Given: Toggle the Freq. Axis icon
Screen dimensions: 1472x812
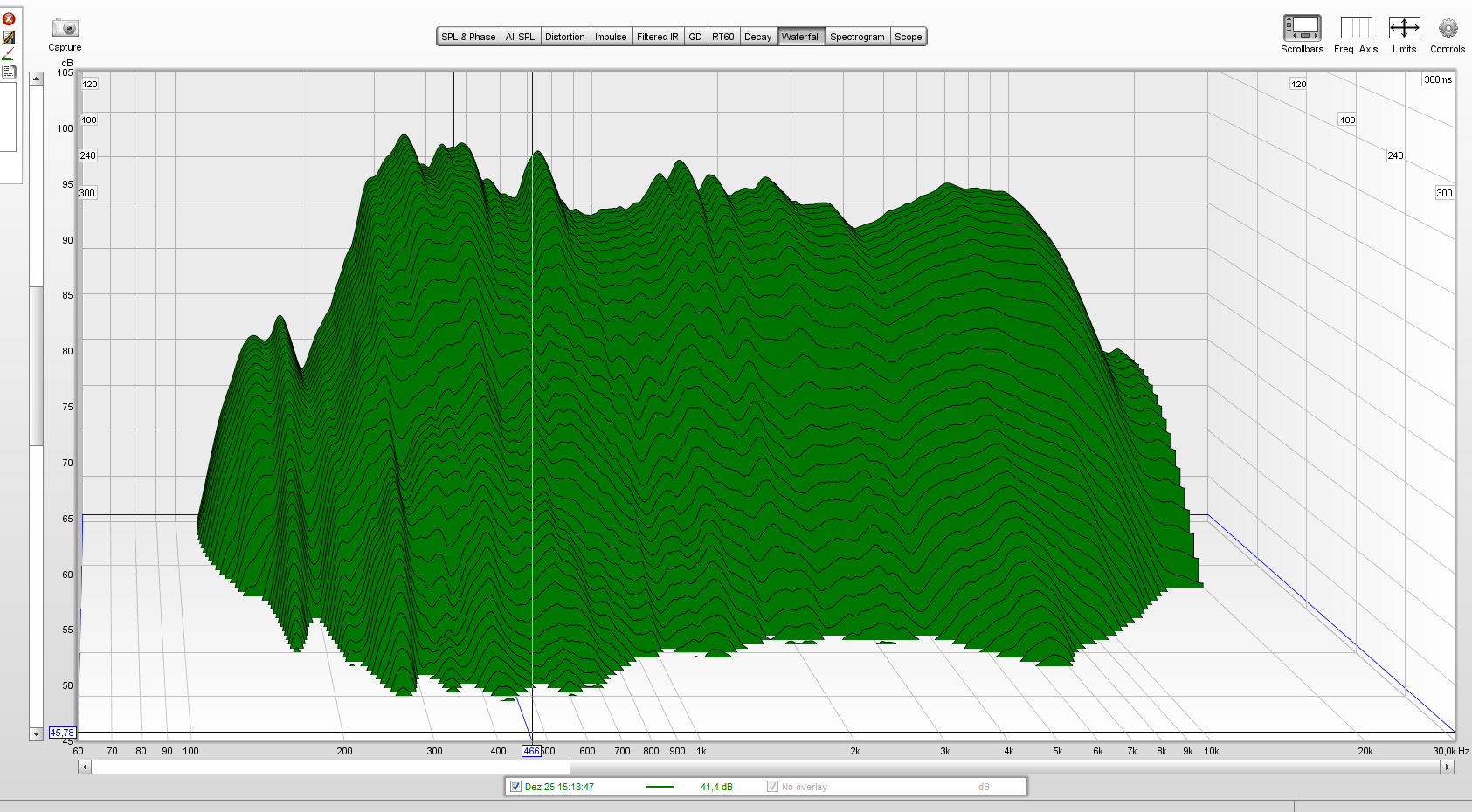Looking at the screenshot, I should pos(1356,29).
